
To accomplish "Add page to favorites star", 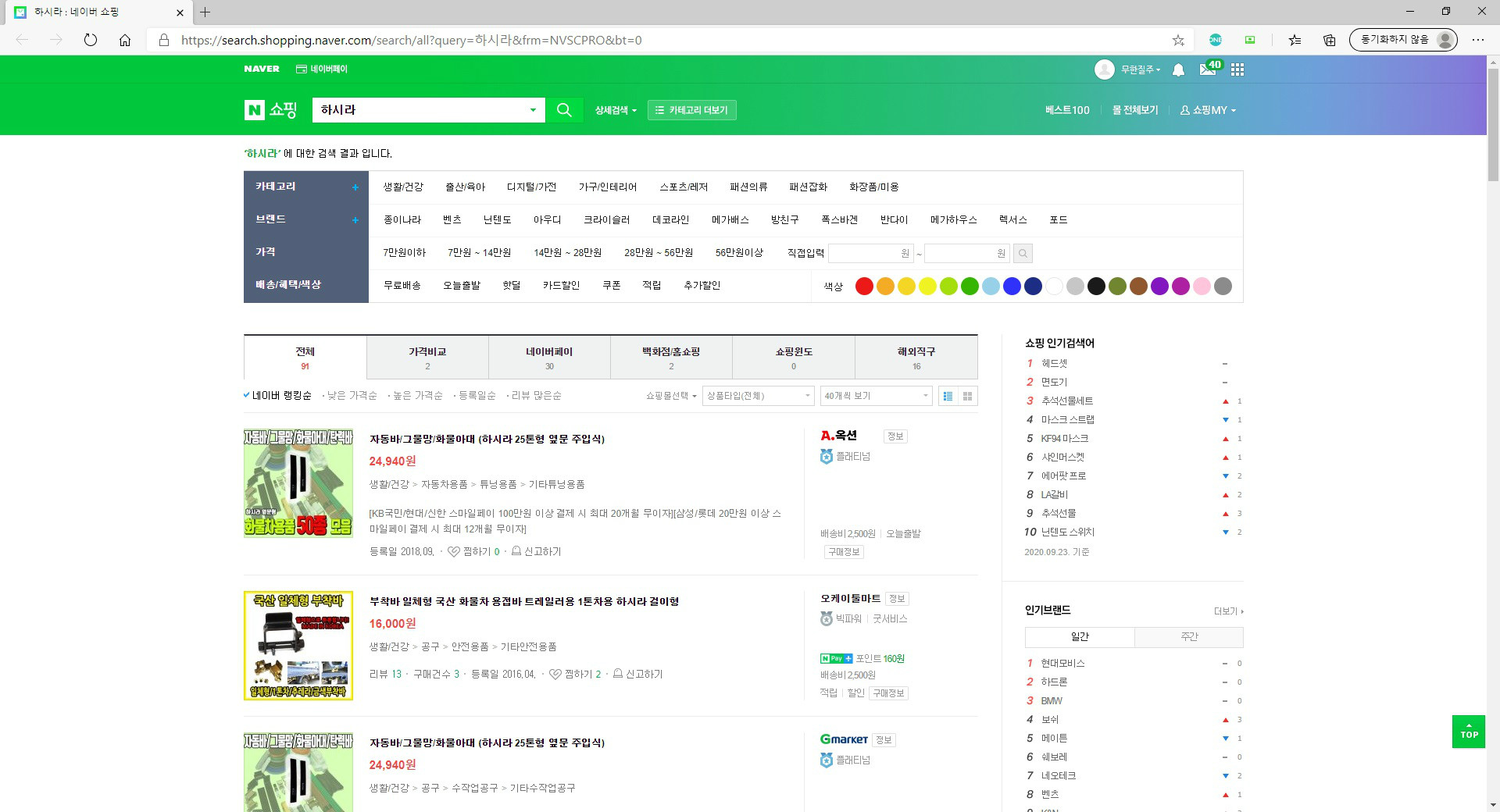I will (x=1178, y=40).
